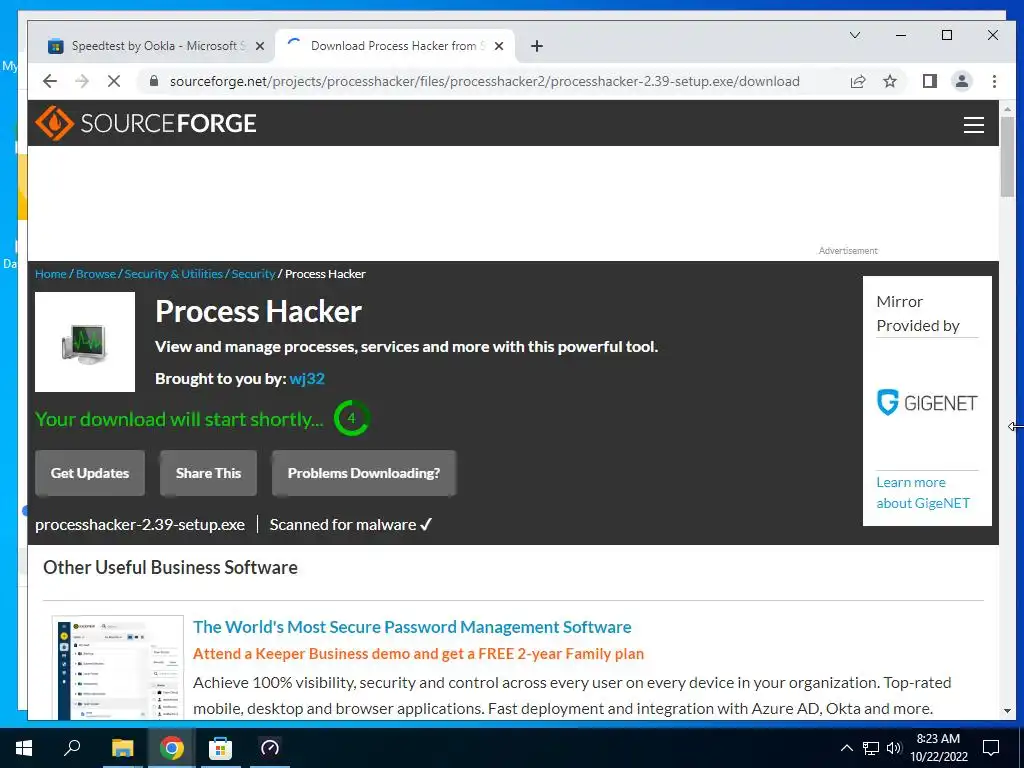1024x768 pixels.
Task: Go back to previous page in Chrome
Action: point(50,81)
